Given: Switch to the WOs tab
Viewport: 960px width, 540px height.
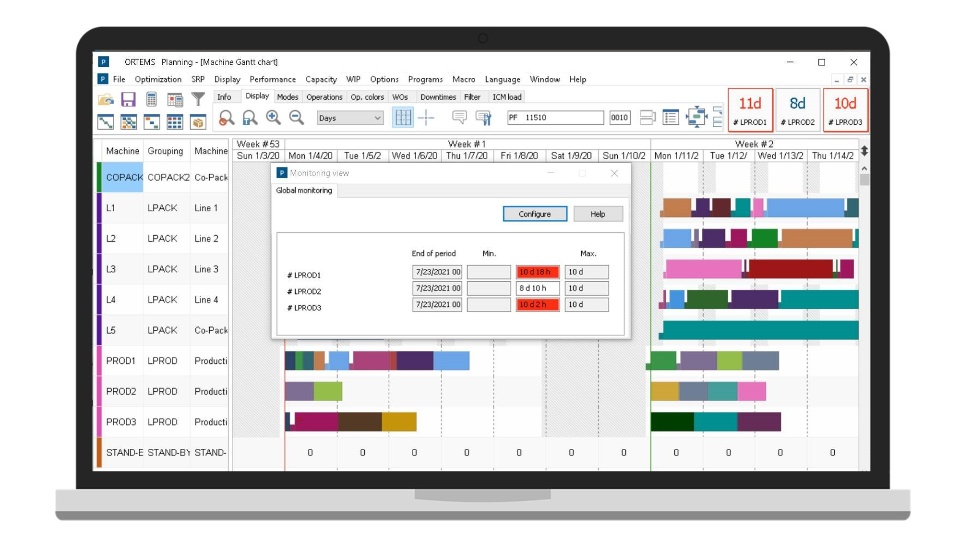Looking at the screenshot, I should pyautogui.click(x=400, y=97).
